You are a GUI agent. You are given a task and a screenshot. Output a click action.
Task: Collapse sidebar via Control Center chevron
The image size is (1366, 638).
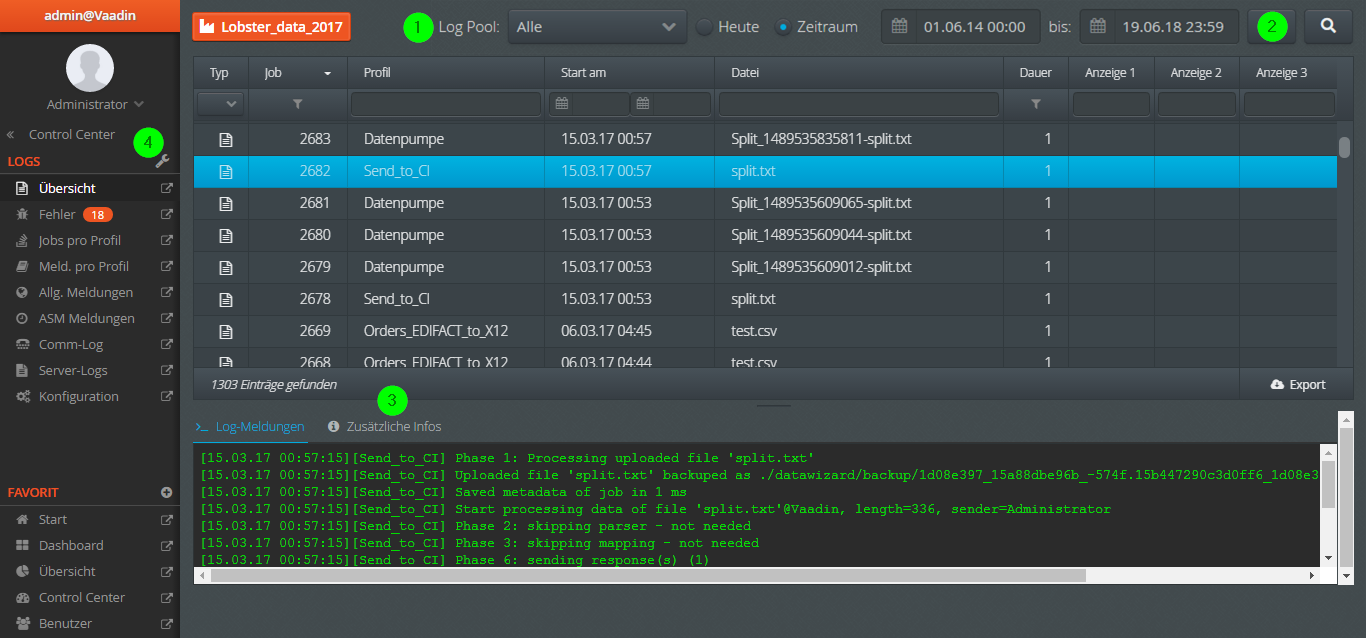[11, 134]
